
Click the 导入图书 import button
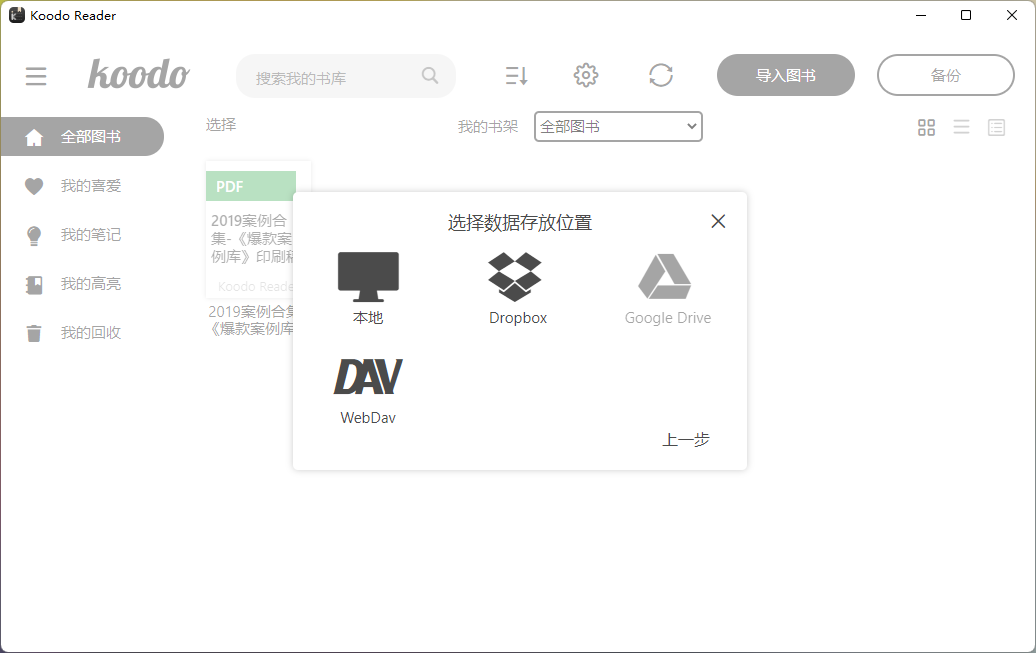click(785, 75)
